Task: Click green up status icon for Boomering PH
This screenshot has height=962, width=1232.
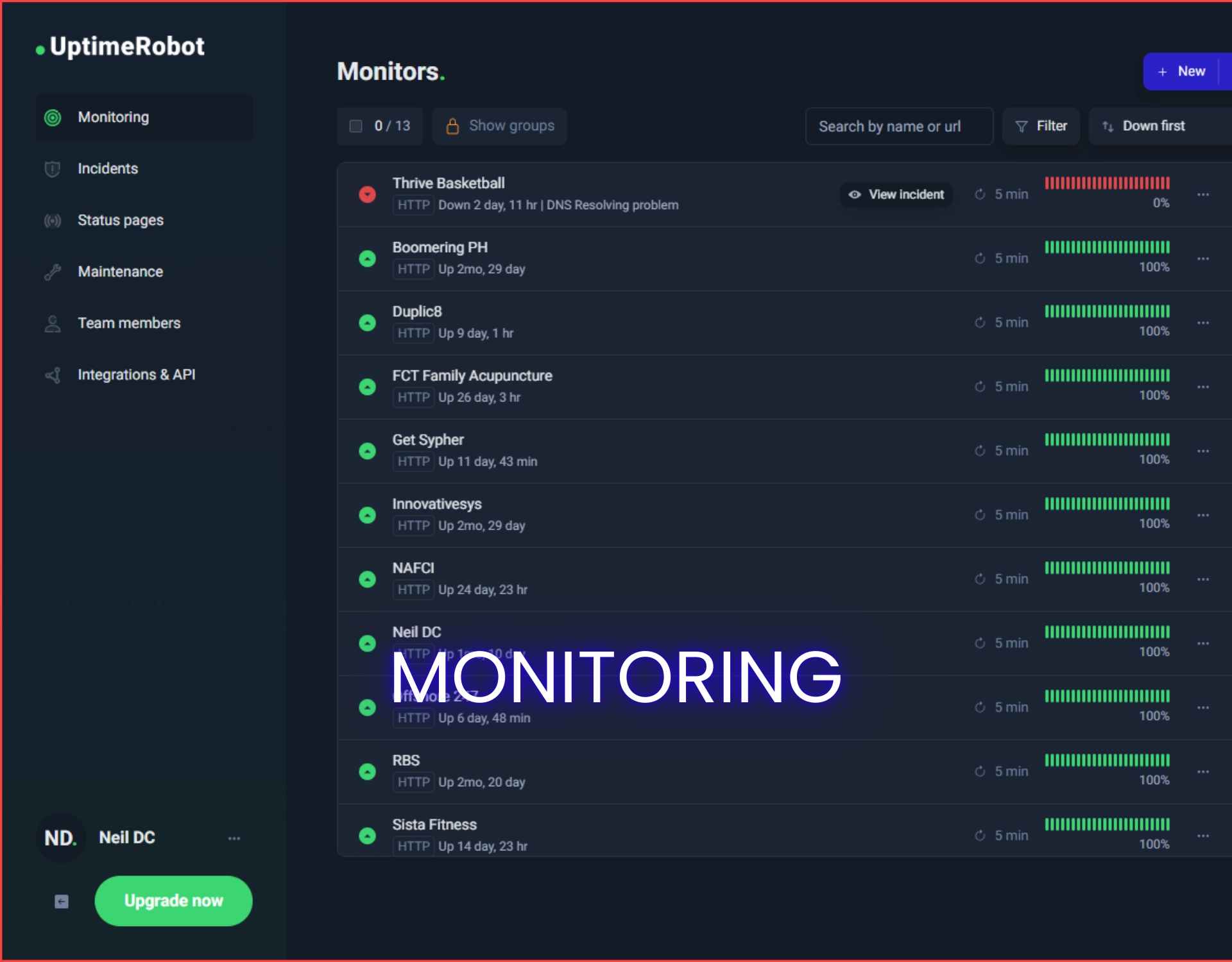Action: [367, 258]
